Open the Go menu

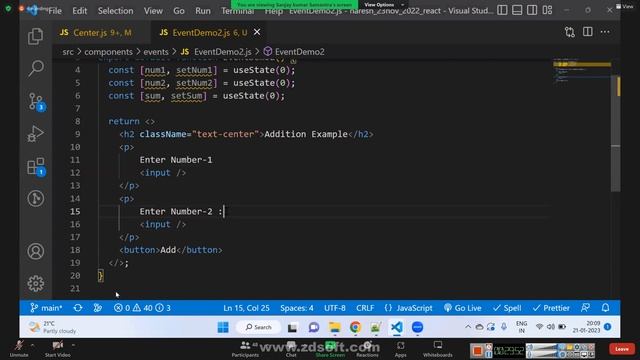[179, 11]
